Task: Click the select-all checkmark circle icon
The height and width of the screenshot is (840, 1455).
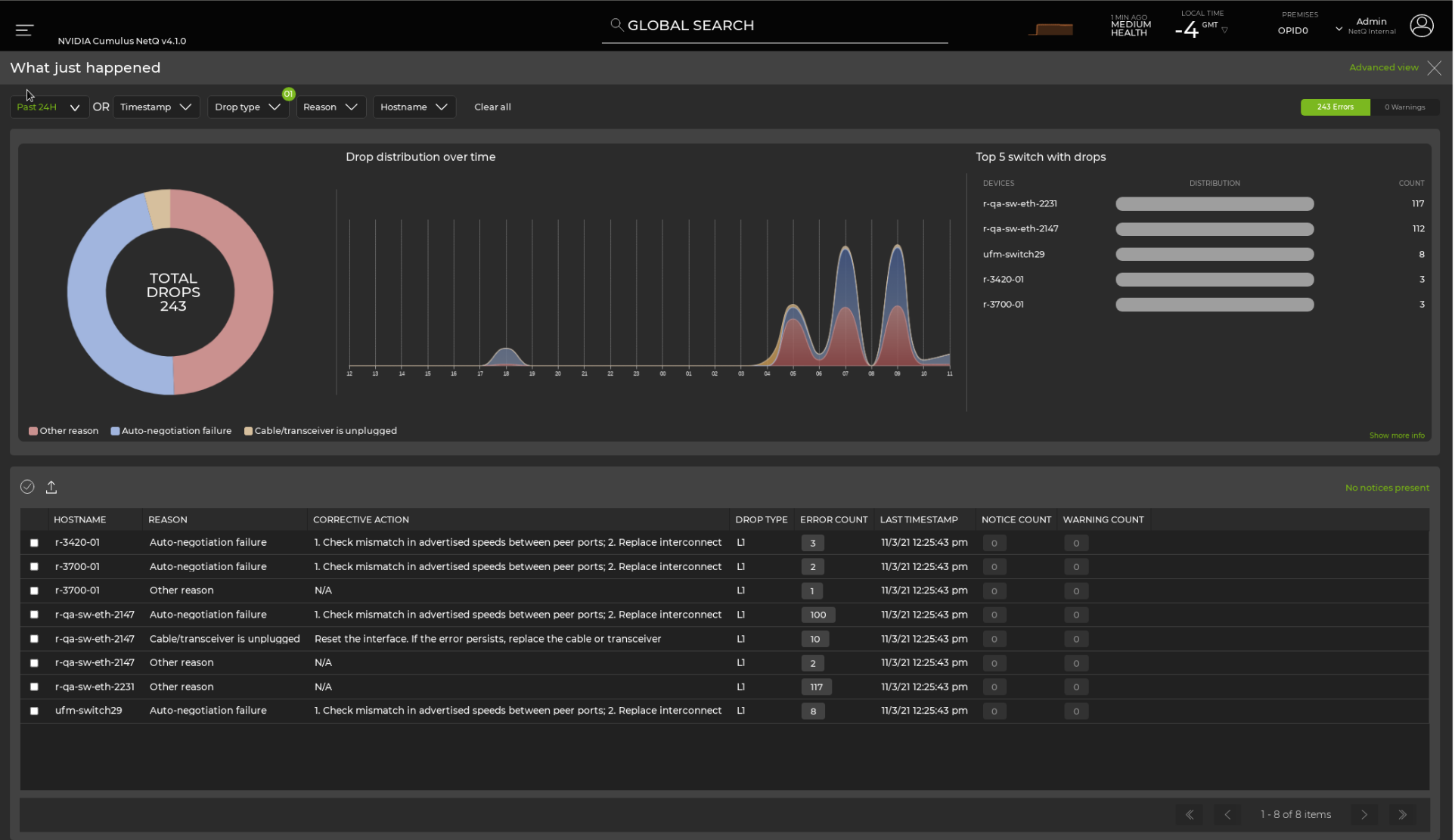Action: click(27, 487)
